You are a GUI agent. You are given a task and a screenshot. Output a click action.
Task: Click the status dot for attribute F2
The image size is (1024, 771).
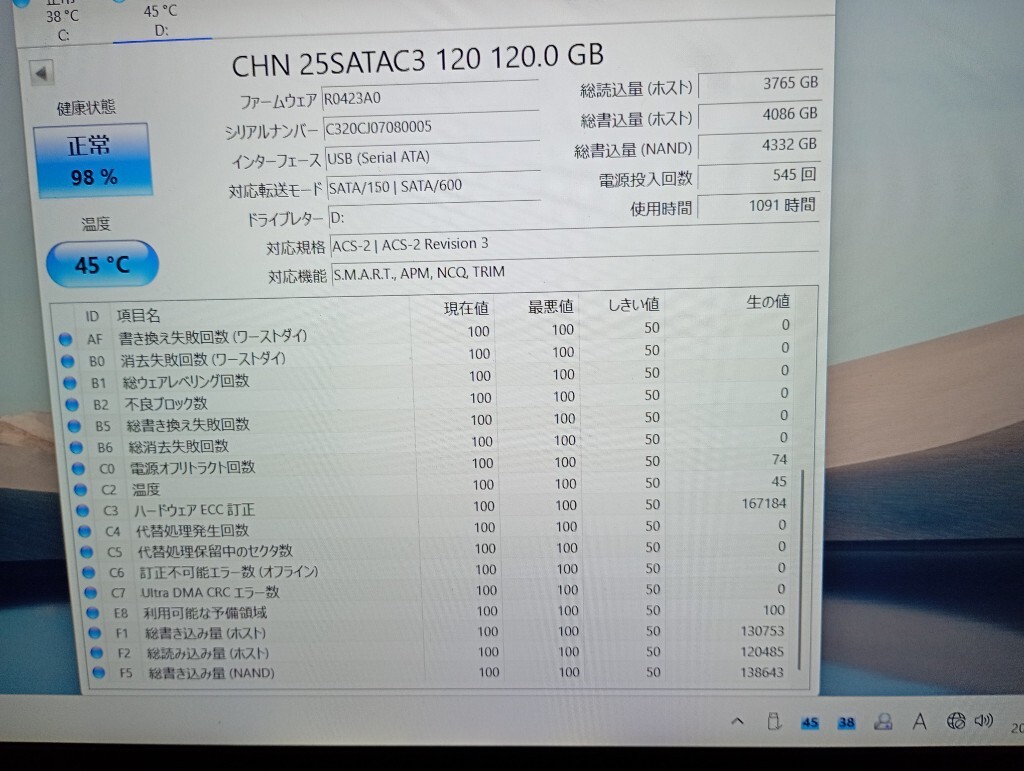pos(97,653)
